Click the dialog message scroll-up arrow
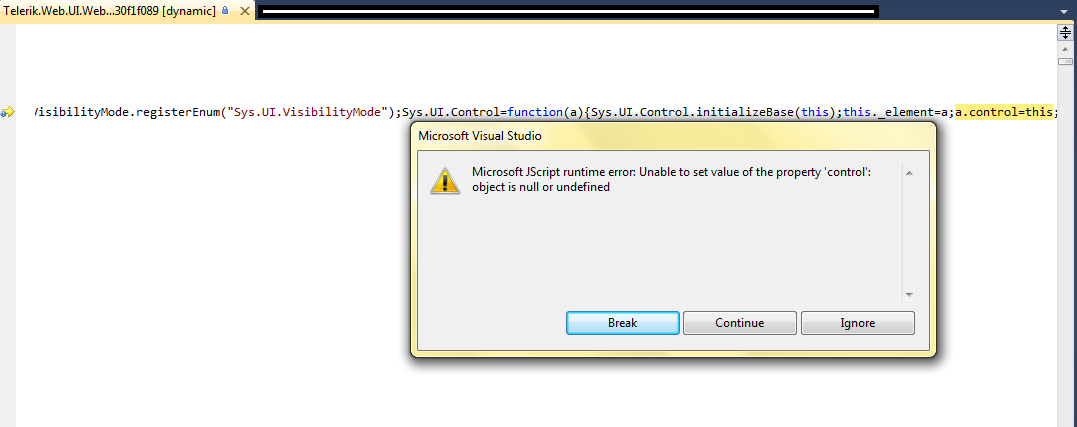Screen dimensions: 1077x427 pyautogui.click(x=909, y=173)
